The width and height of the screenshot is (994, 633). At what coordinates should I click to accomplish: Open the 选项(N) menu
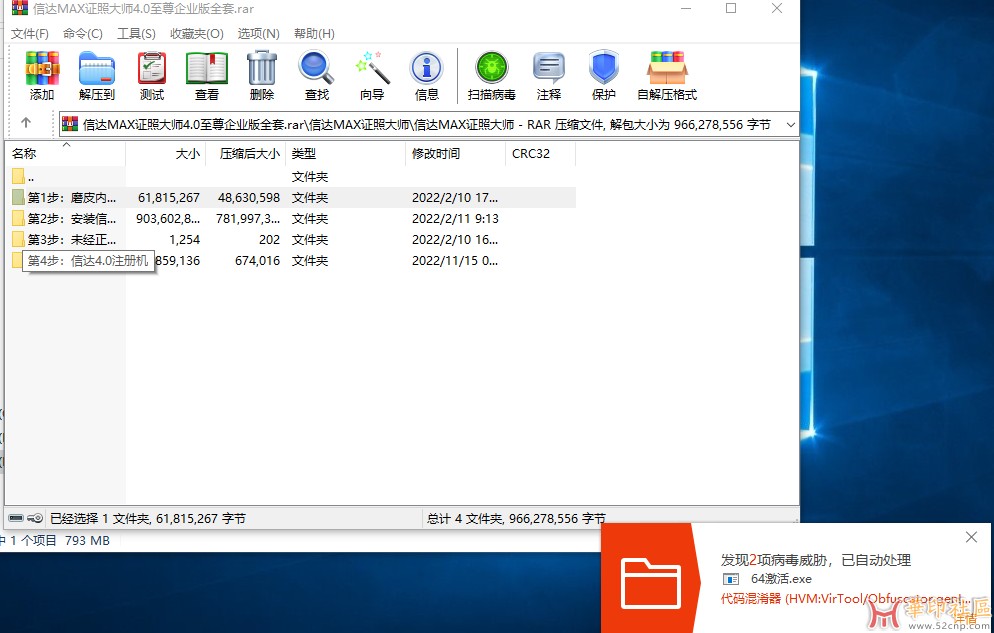click(x=259, y=34)
